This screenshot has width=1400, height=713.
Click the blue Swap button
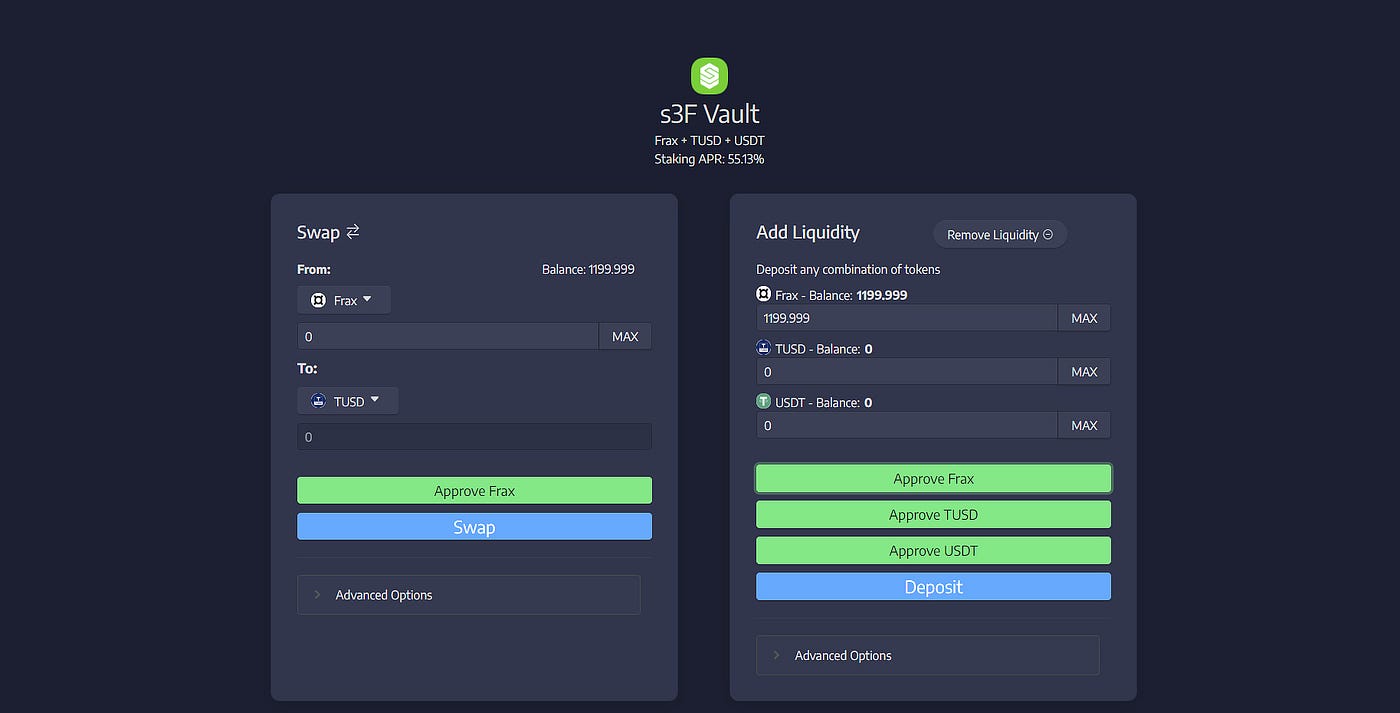pos(474,527)
